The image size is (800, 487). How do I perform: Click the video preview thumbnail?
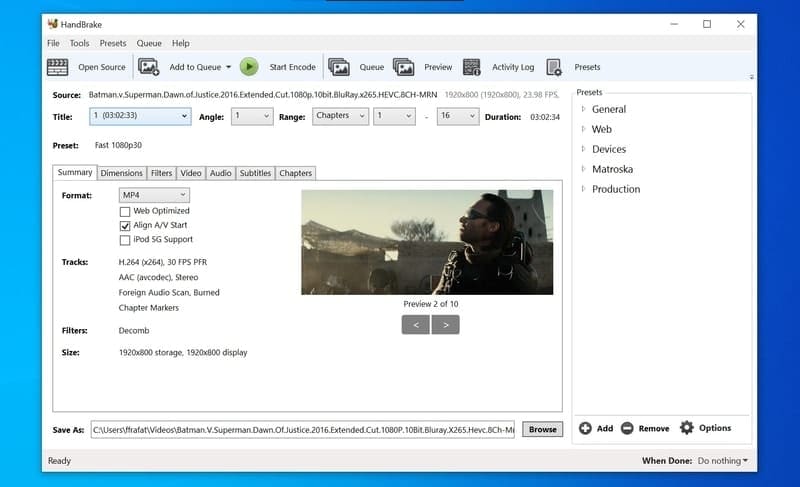tap(427, 242)
